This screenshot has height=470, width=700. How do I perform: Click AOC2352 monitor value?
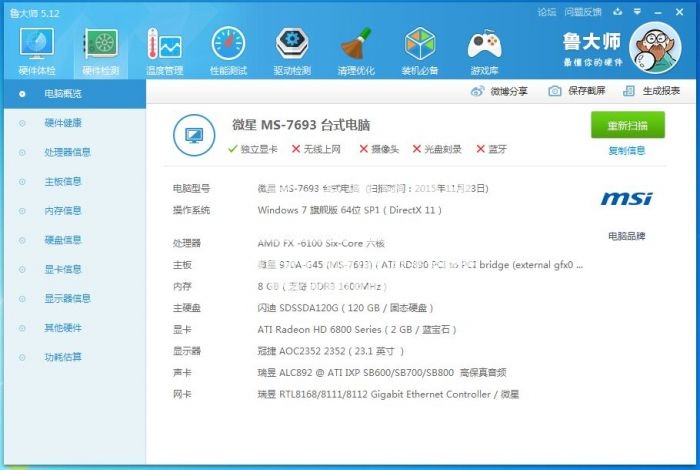point(330,351)
